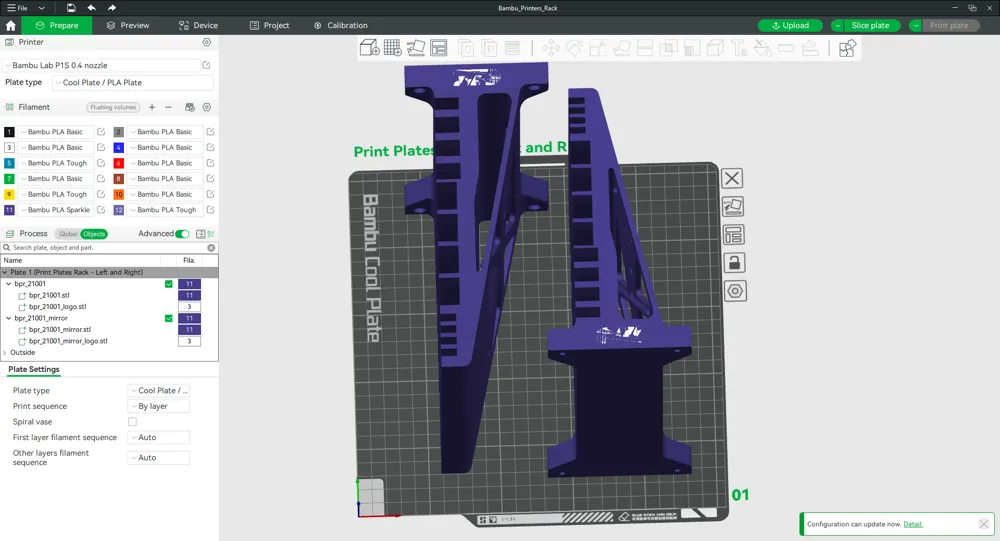Click the red filament 6 color swatch
1000x541 pixels.
[118, 163]
